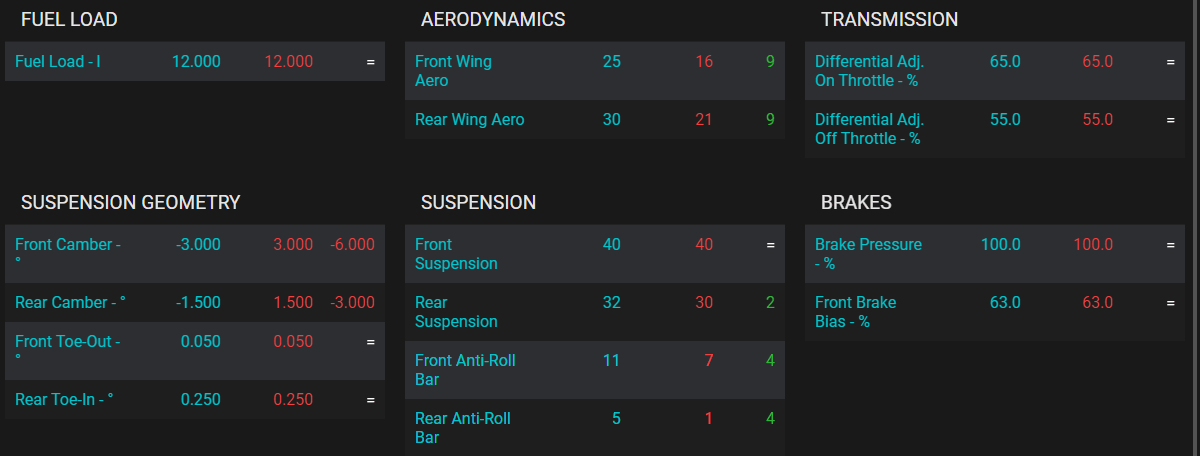Click the Transmission section heading
The height and width of the screenshot is (456, 1200).
click(889, 19)
